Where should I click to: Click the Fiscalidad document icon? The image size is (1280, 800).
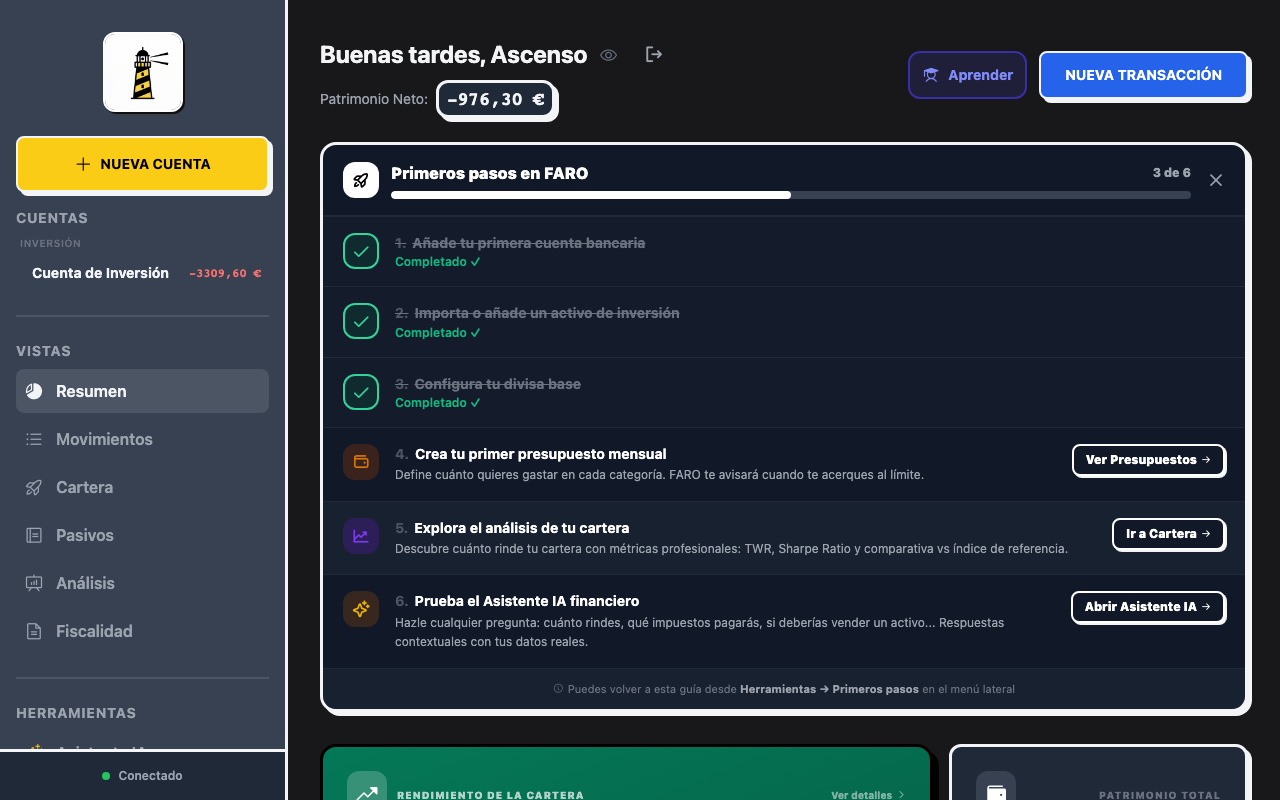tap(34, 631)
